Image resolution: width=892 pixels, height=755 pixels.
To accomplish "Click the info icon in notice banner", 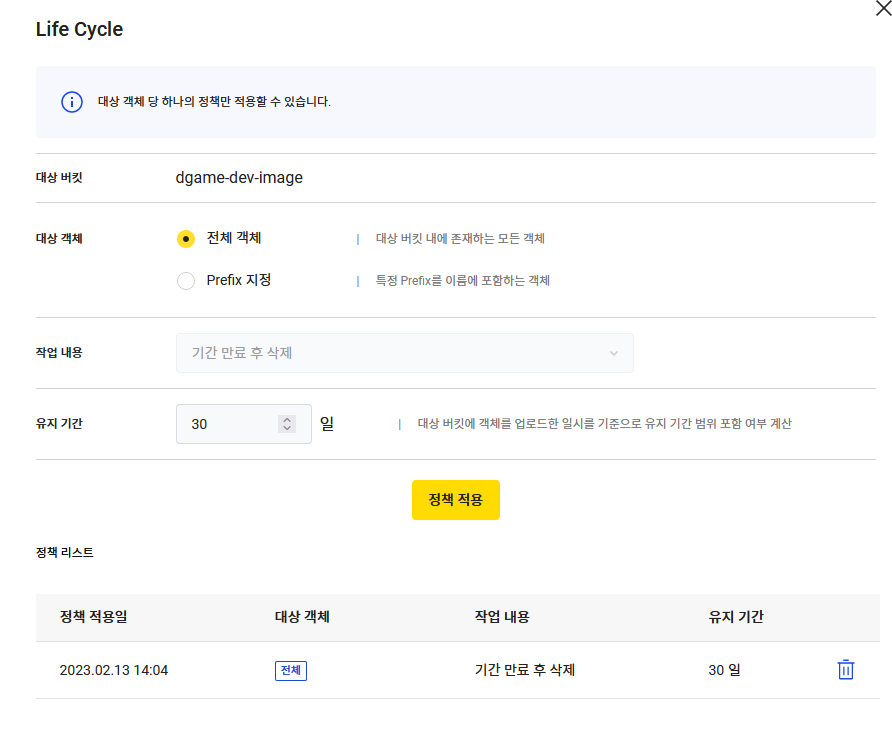I will coord(71,101).
